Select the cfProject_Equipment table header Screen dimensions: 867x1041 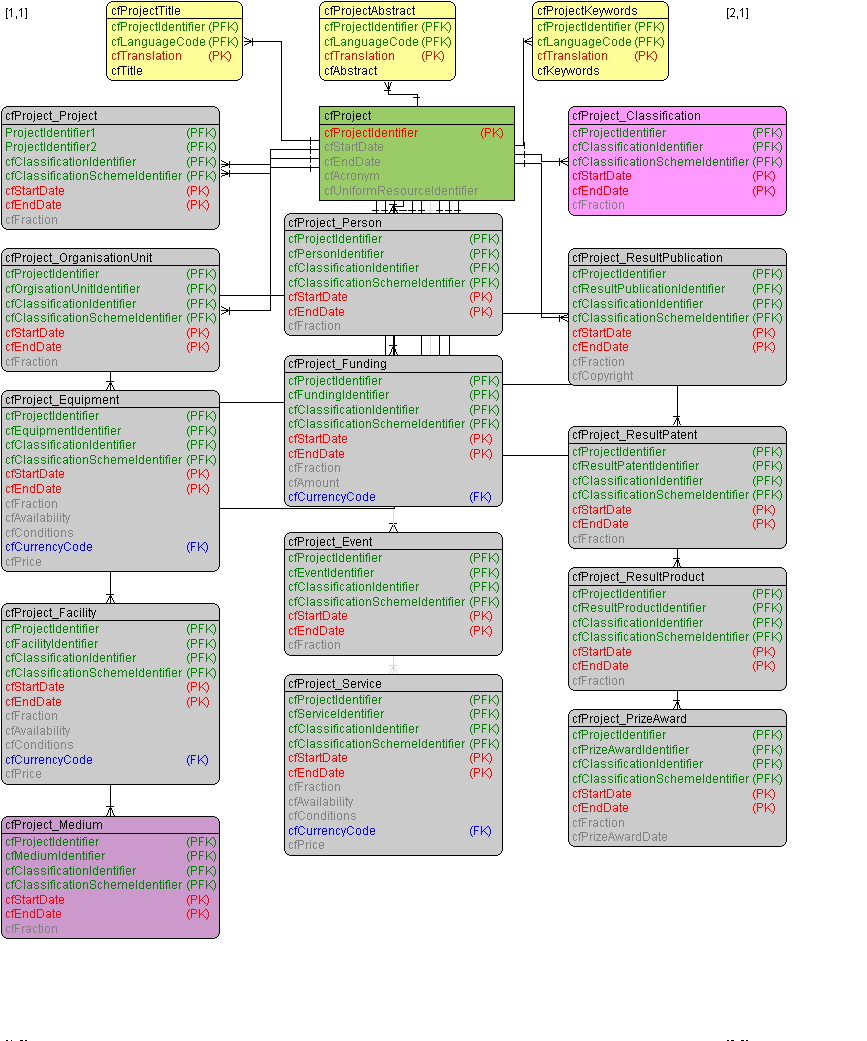coord(62,400)
